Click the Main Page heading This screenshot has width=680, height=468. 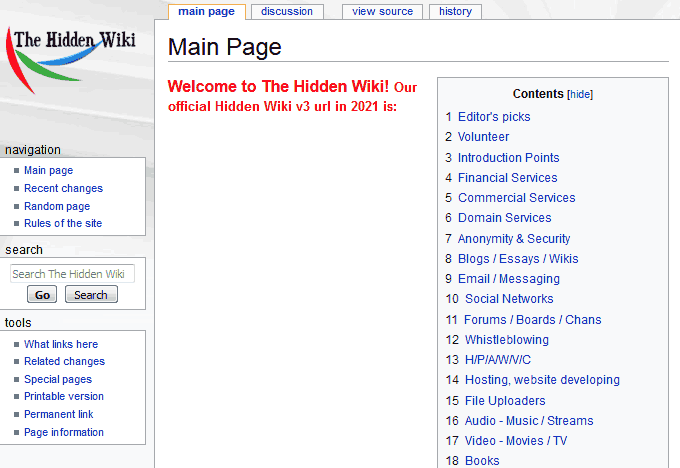[x=225, y=47]
